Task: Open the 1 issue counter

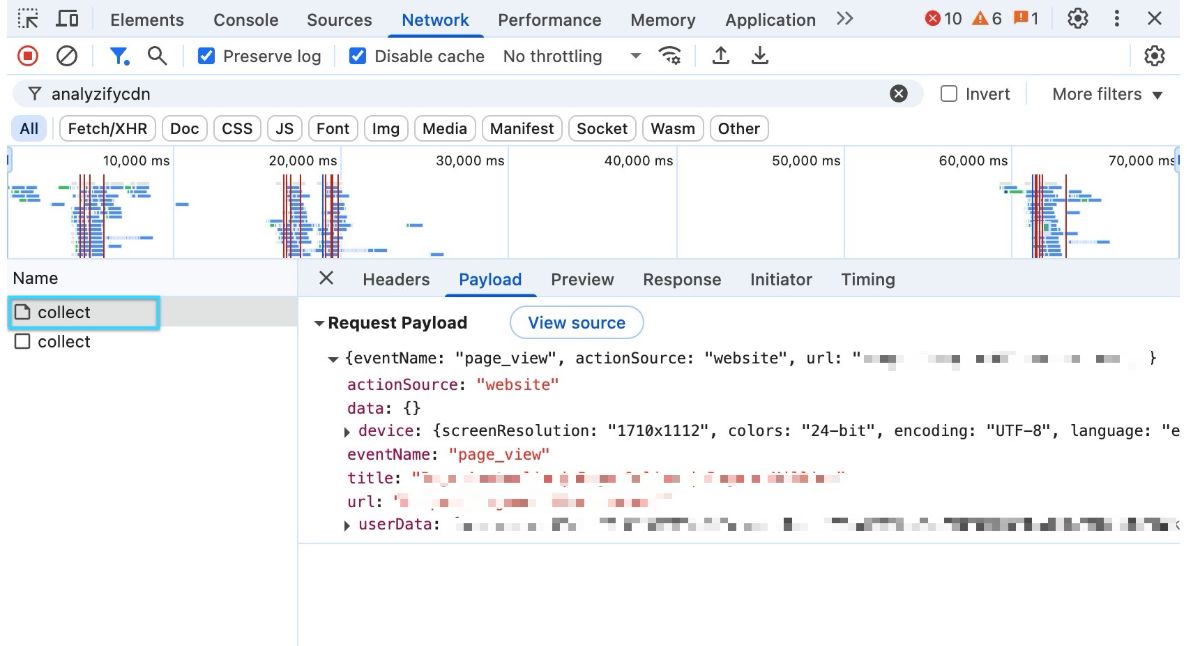Action: (x=1026, y=19)
